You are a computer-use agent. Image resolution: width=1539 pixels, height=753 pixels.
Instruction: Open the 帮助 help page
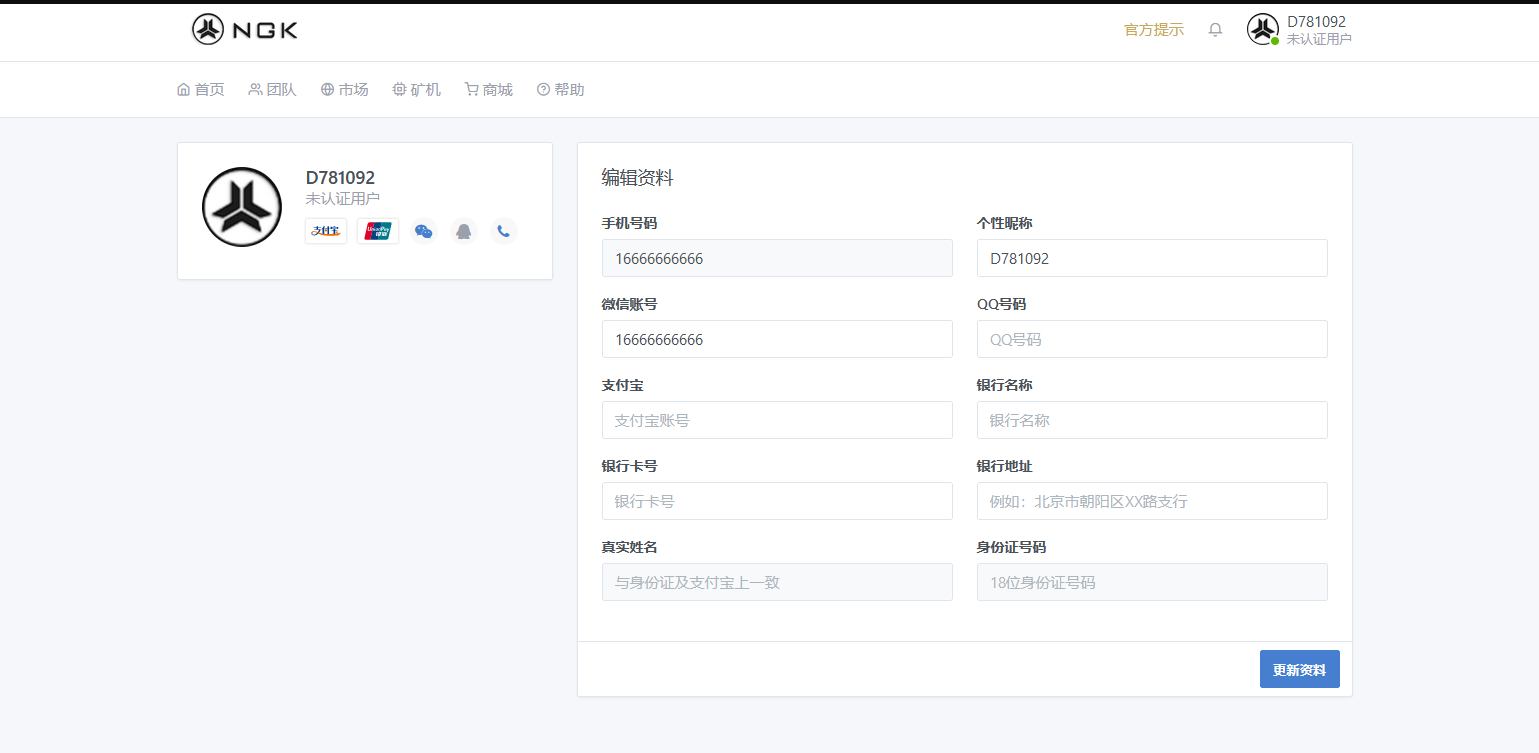pyautogui.click(x=561, y=90)
